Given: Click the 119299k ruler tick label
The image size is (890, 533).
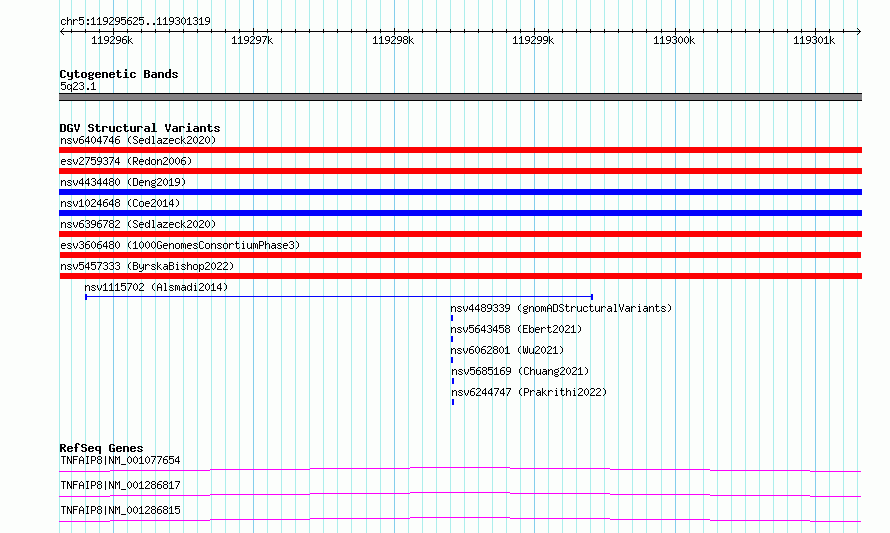Looking at the screenshot, I should (533, 40).
